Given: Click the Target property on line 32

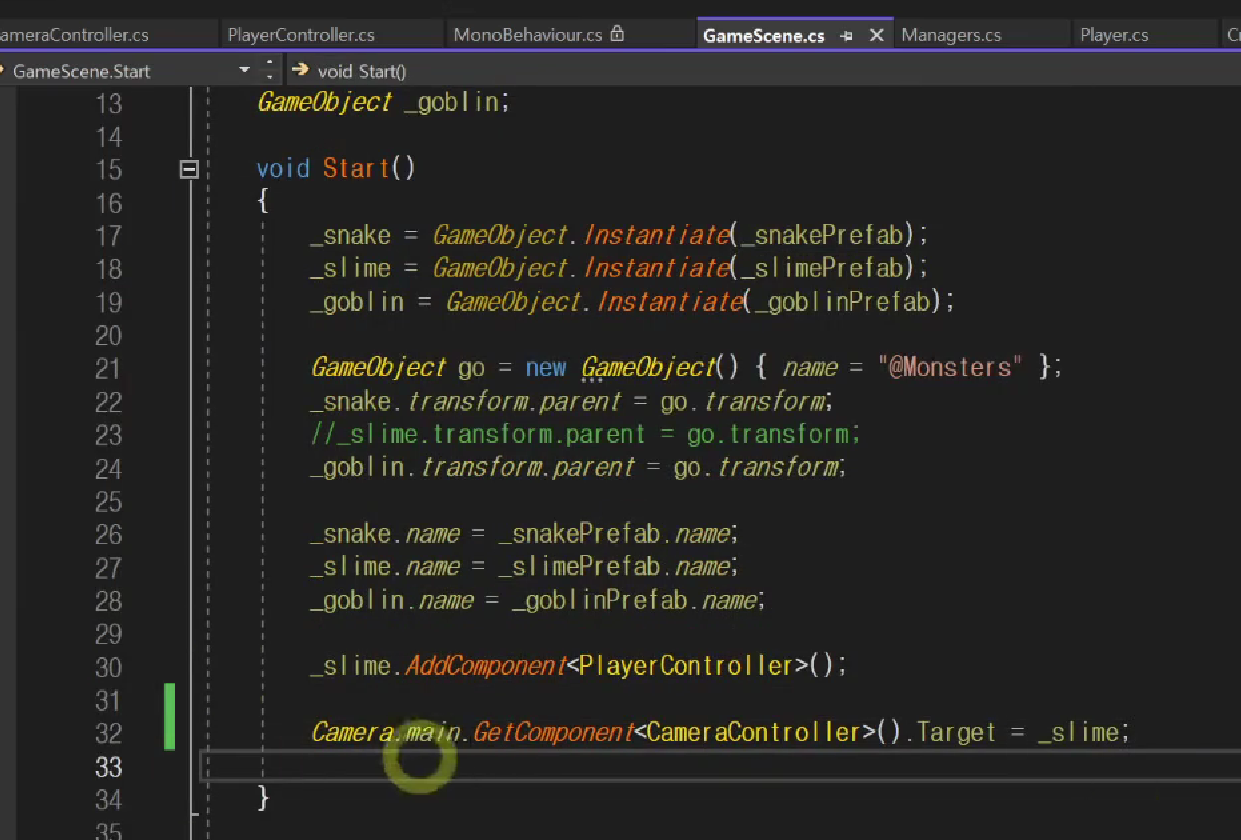Looking at the screenshot, I should tap(956, 732).
